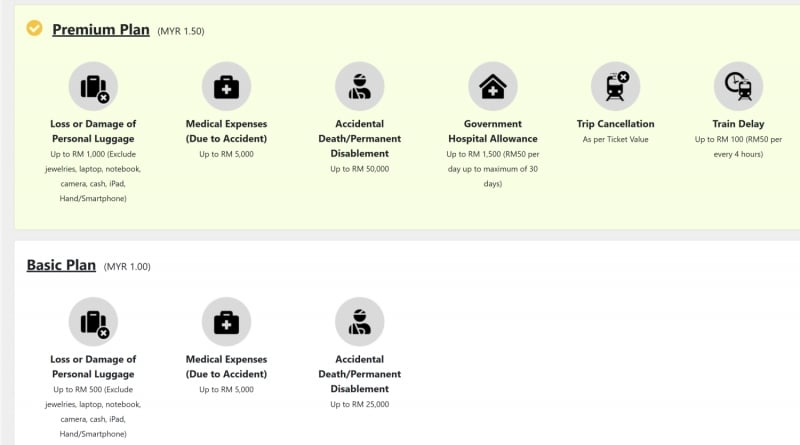Viewport: 800px width, 445px height.
Task: Click Basic Plan Loss or Damage title
Action: tap(93, 366)
